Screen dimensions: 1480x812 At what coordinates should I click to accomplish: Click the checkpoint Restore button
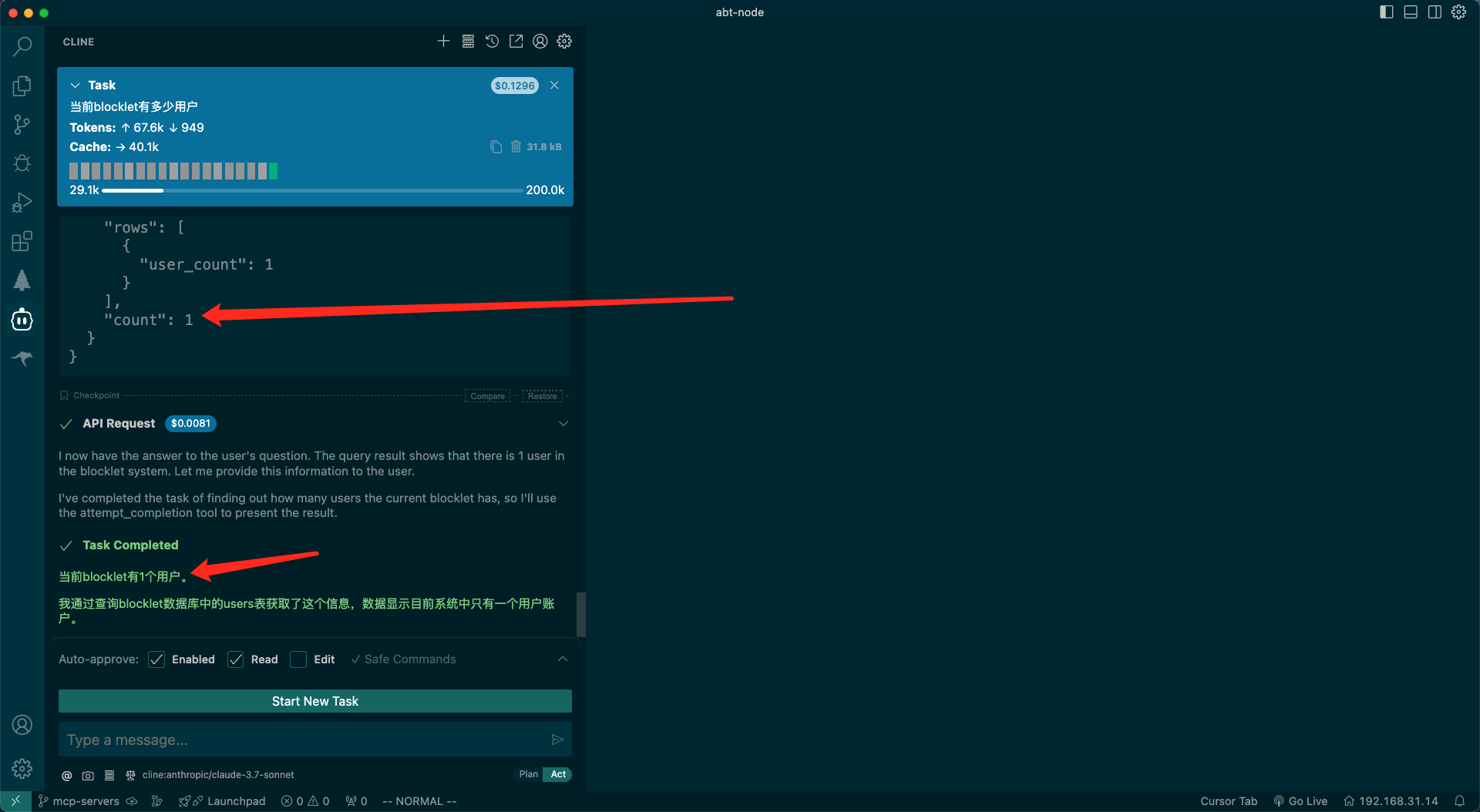pyautogui.click(x=542, y=396)
